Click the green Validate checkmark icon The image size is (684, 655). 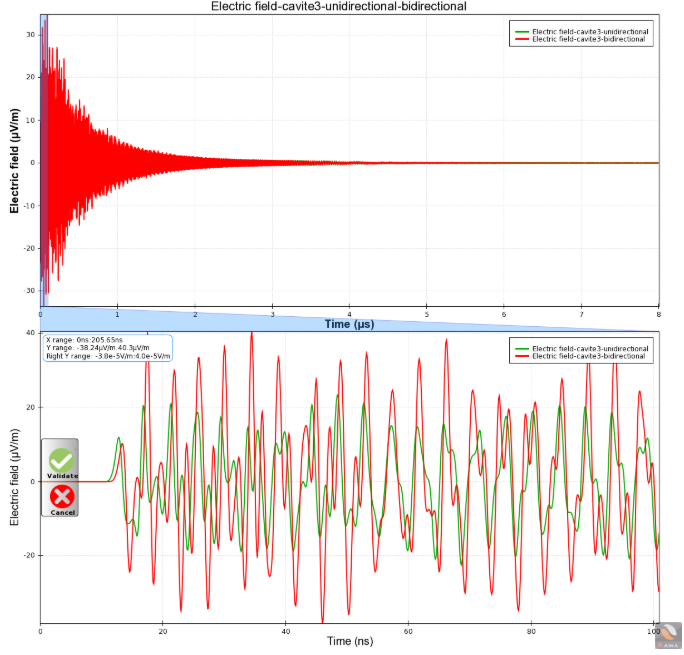coord(62,461)
